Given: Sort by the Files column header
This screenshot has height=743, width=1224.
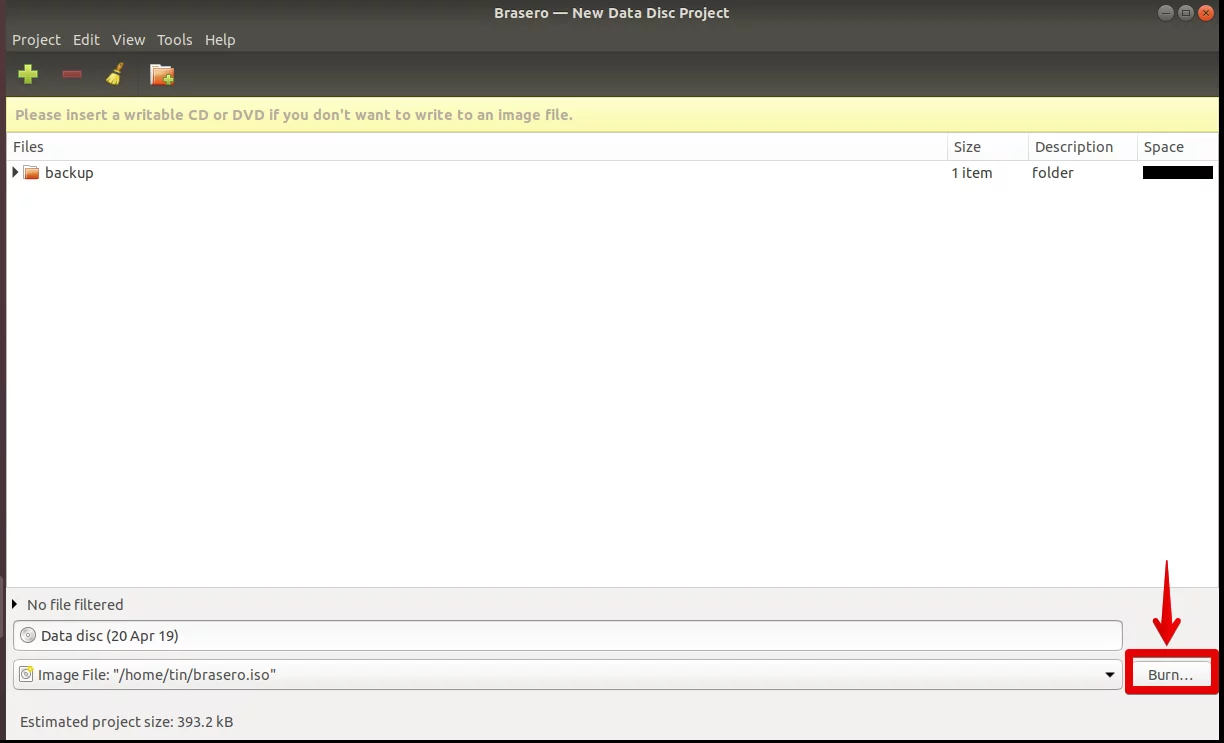Looking at the screenshot, I should coord(477,147).
